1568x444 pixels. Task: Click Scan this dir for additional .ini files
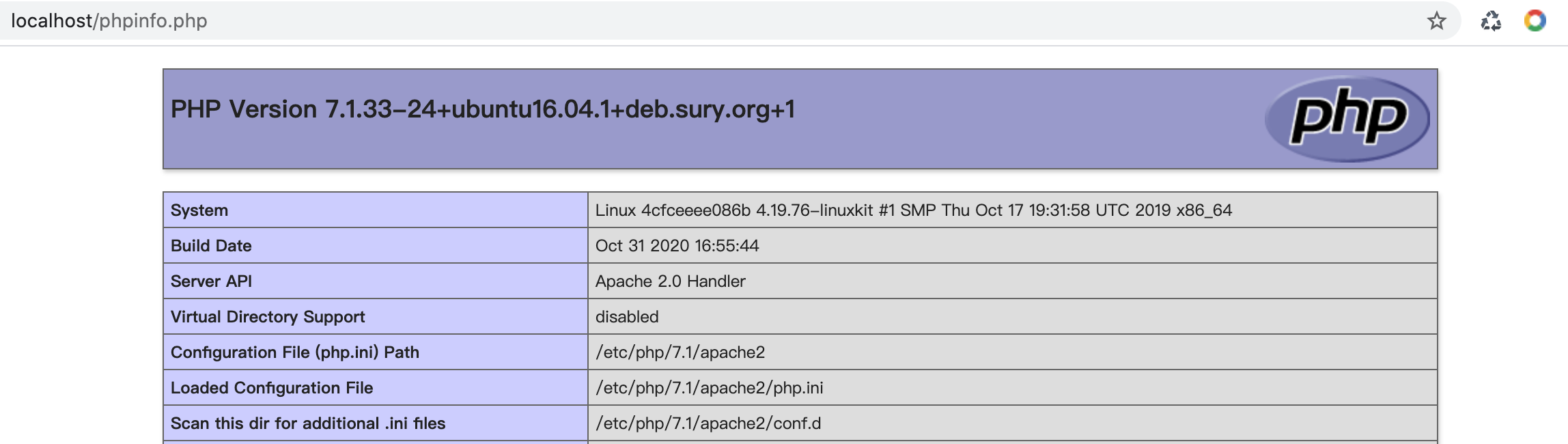pos(308,424)
